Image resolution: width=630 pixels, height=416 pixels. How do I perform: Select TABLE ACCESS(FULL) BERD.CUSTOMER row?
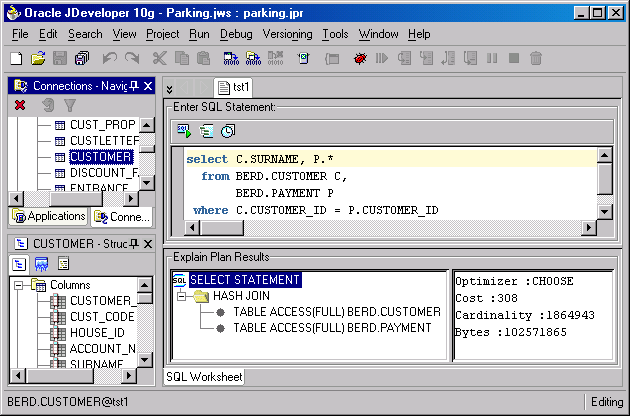coord(337,312)
